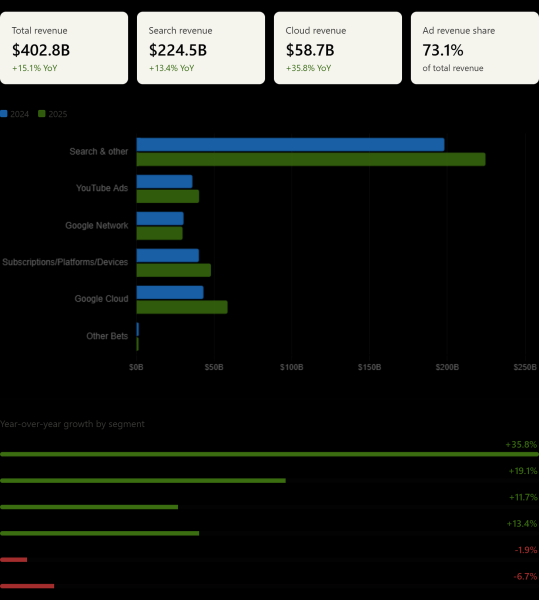The width and height of the screenshot is (539, 600).
Task: Select the 2024 Google Cloud bar
Action: point(170,292)
